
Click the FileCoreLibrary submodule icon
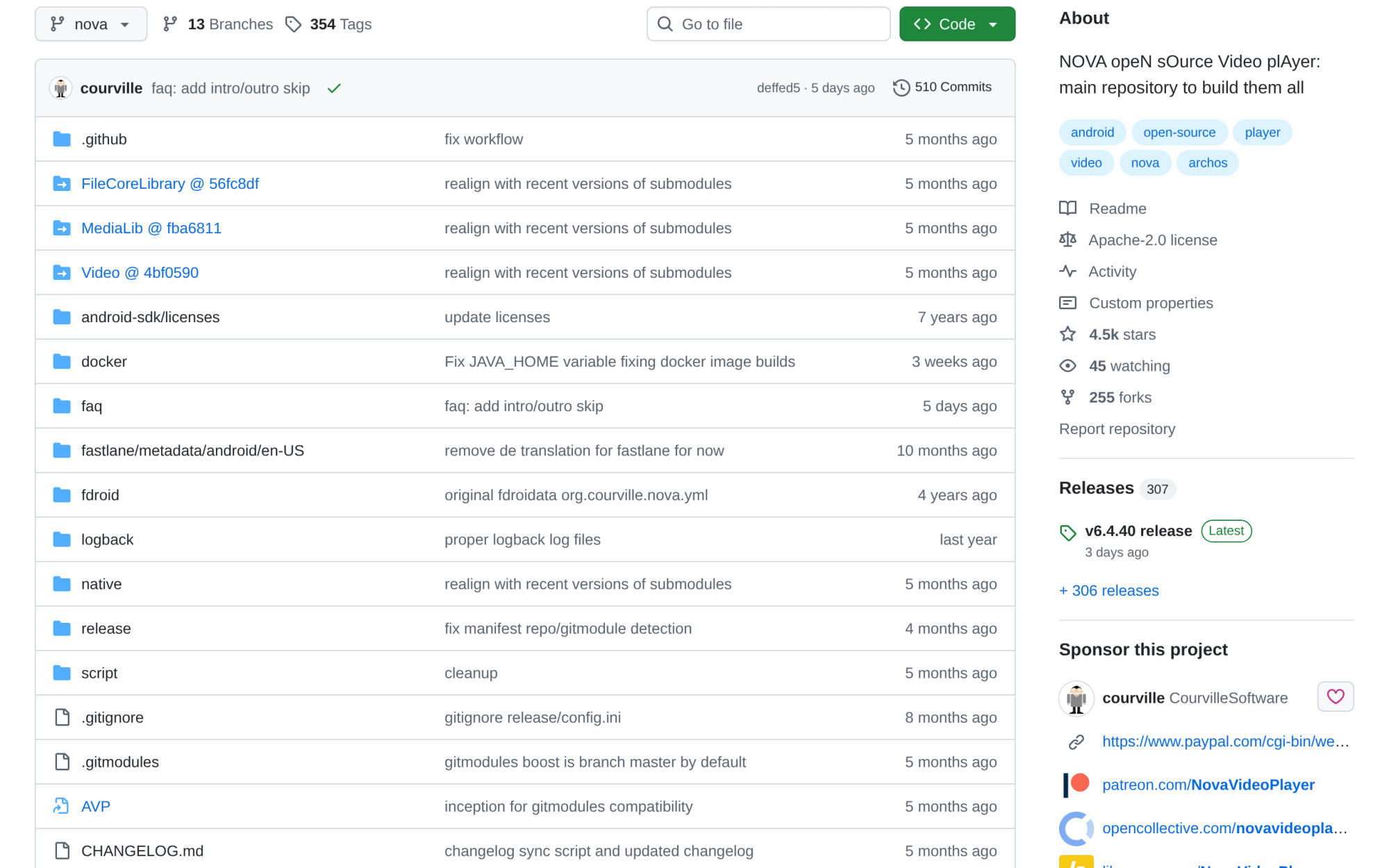click(62, 184)
